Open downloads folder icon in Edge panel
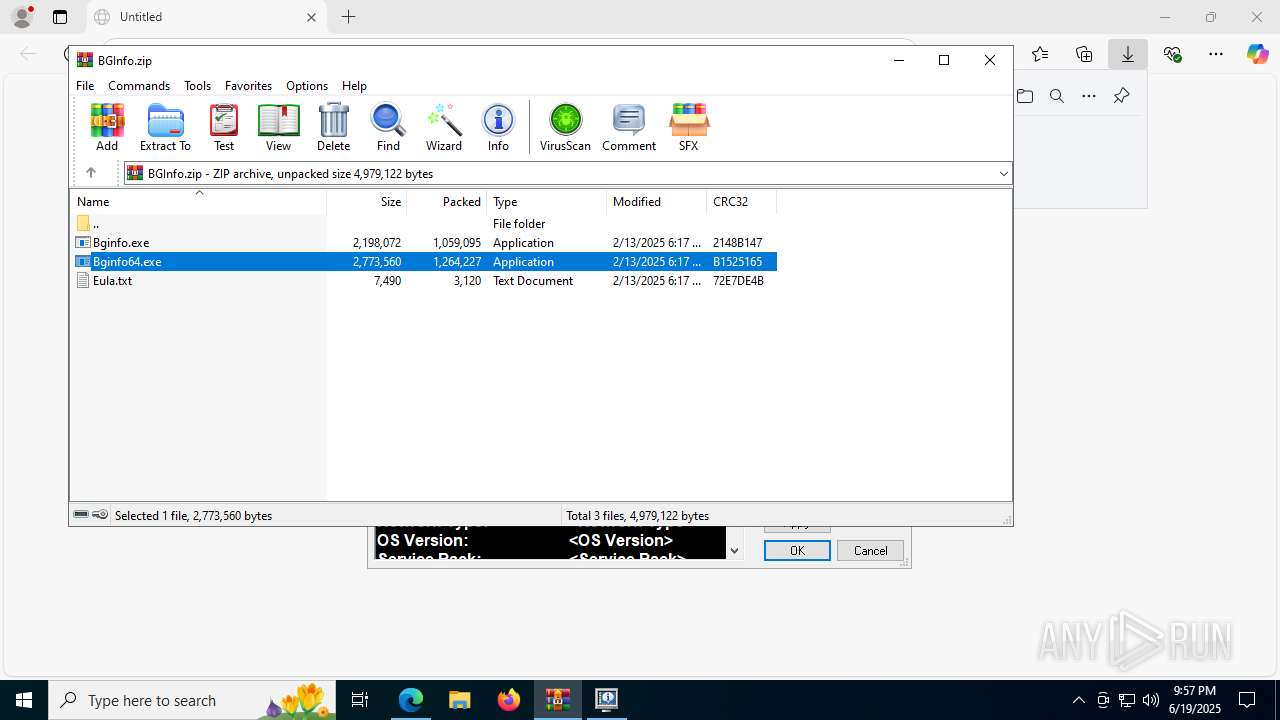Screen dimensions: 1280x720 [x=1025, y=96]
